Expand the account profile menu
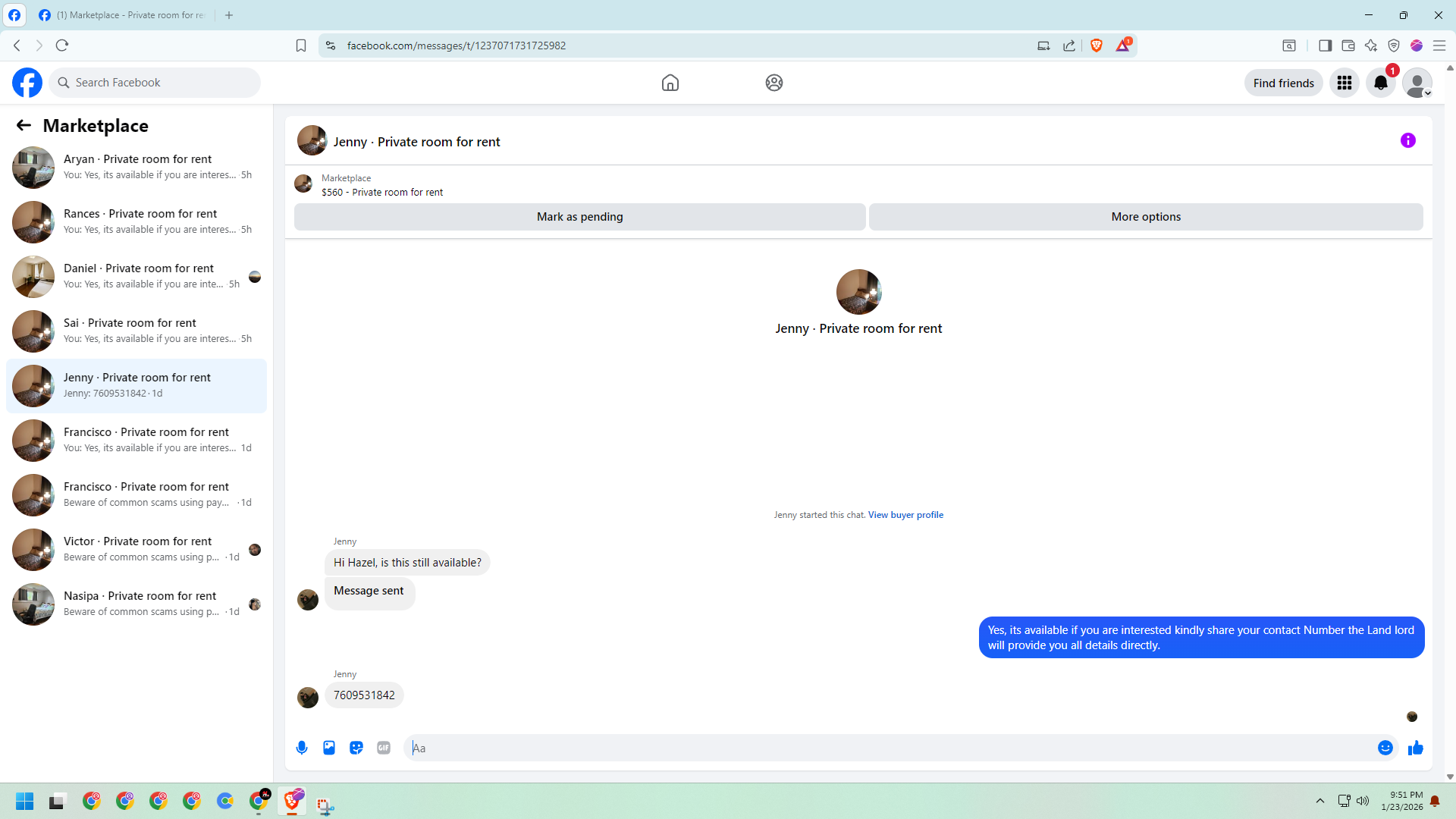 (x=1417, y=83)
